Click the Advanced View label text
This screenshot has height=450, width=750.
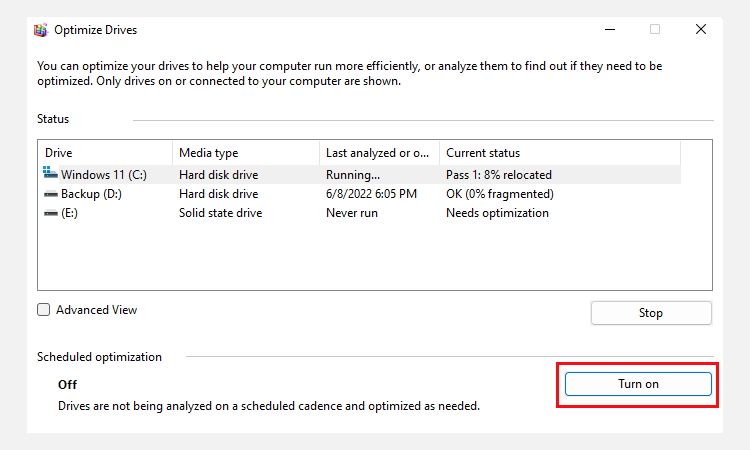(97, 310)
